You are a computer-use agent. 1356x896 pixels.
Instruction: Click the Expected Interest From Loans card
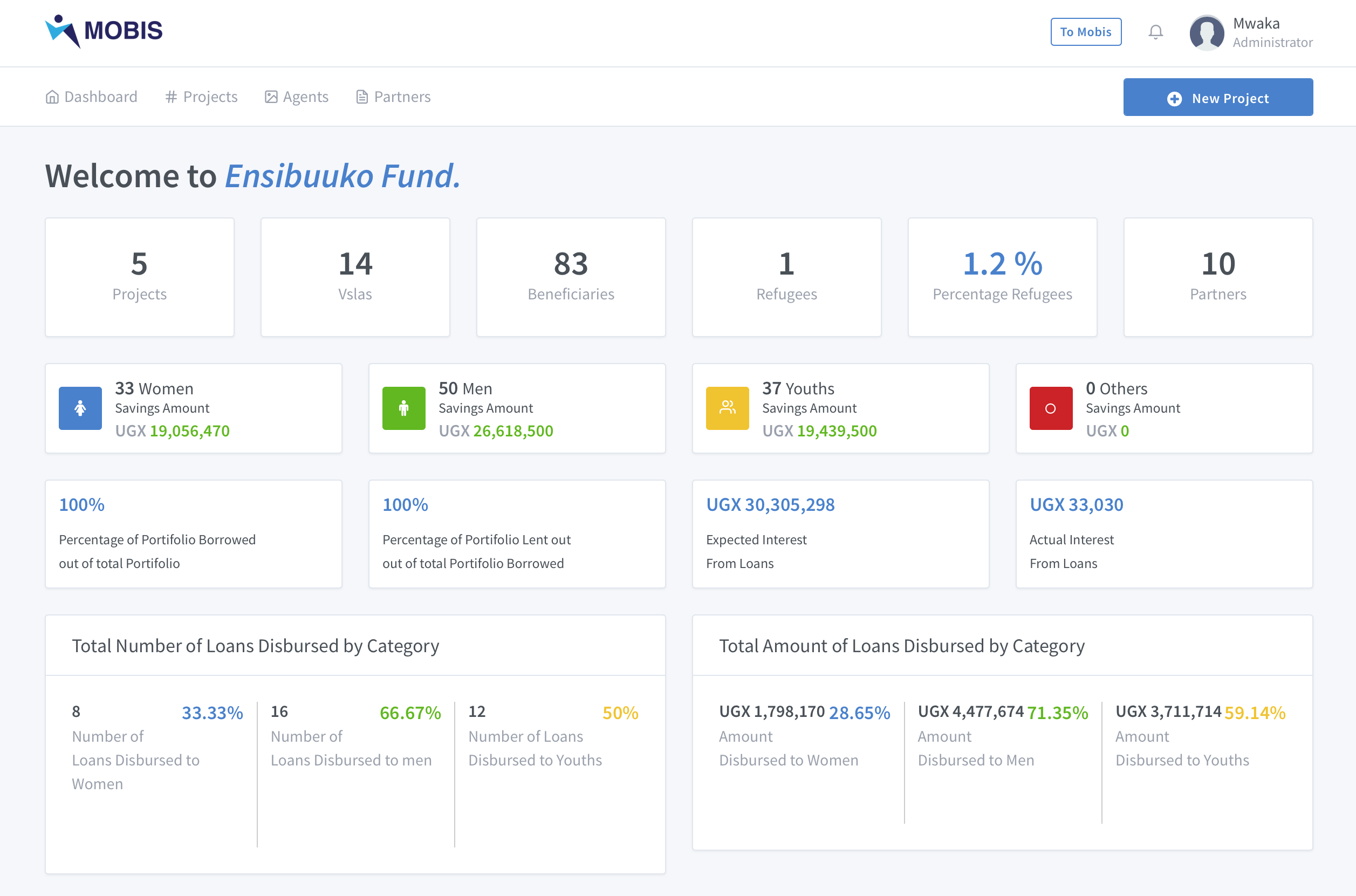pyautogui.click(x=840, y=534)
